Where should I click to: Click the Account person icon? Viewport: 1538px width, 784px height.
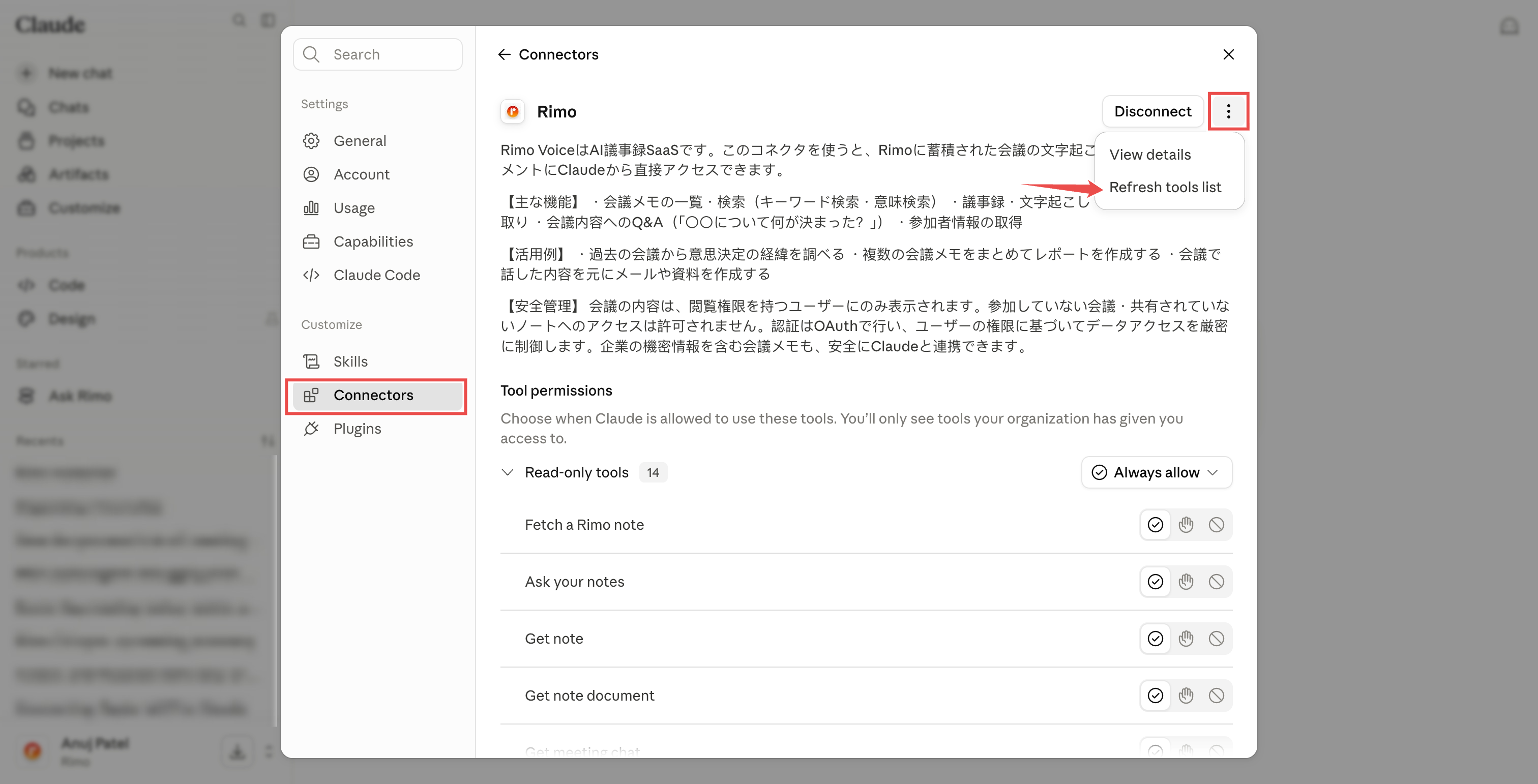click(x=311, y=174)
